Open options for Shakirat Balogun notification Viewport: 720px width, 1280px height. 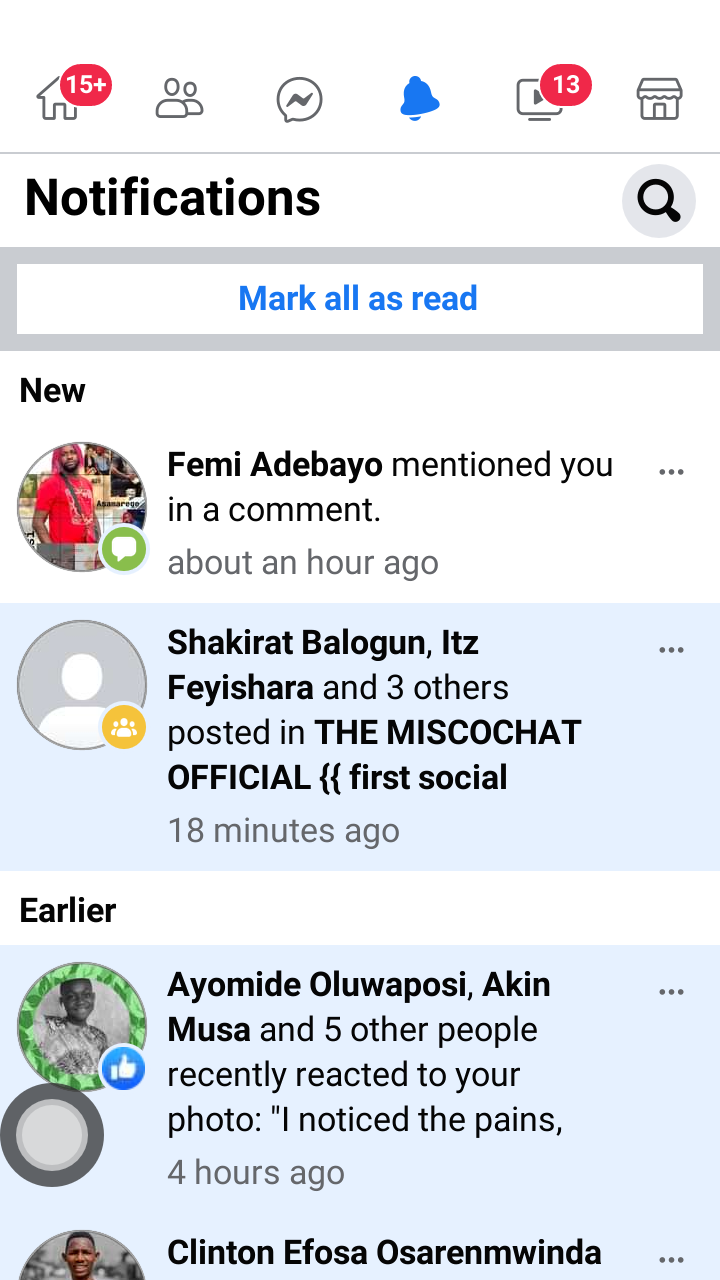point(671,650)
